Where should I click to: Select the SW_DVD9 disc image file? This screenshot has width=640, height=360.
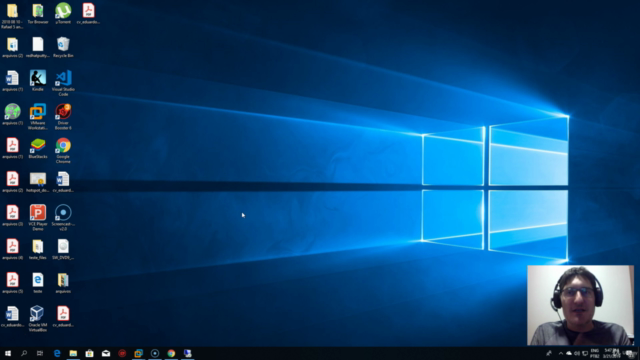point(63,249)
